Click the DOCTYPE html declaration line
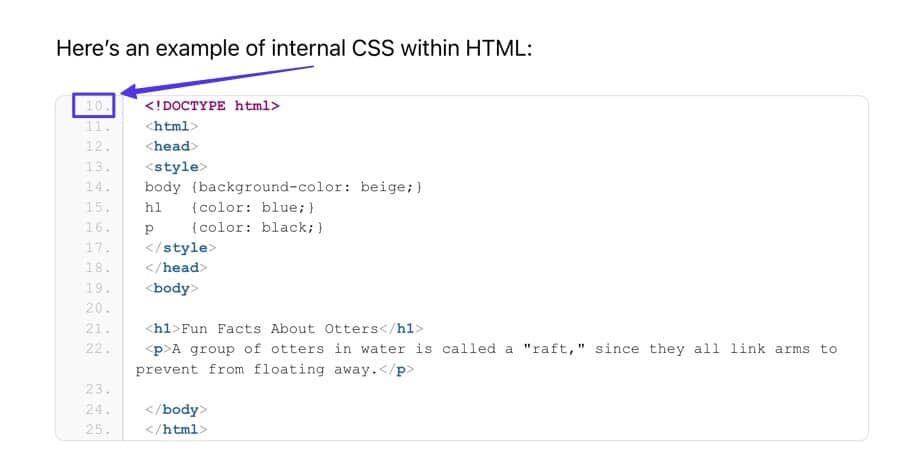900x463 pixels. click(x=212, y=106)
